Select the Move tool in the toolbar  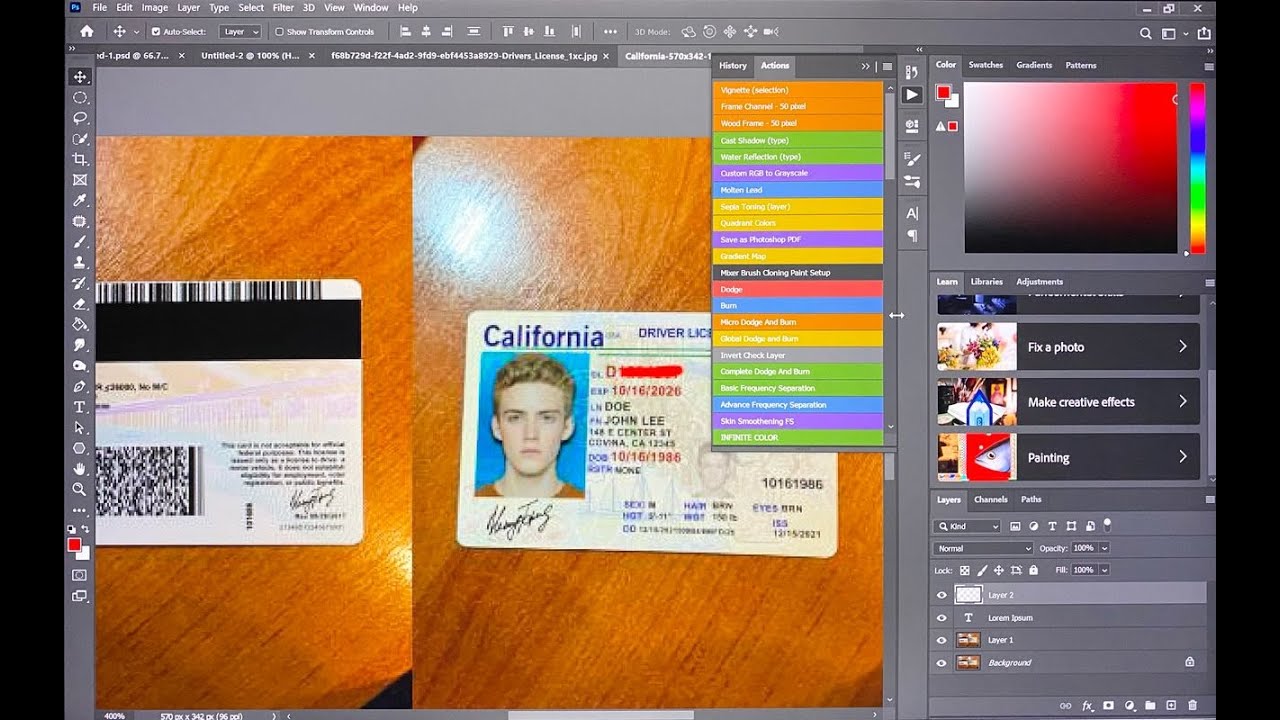click(80, 77)
